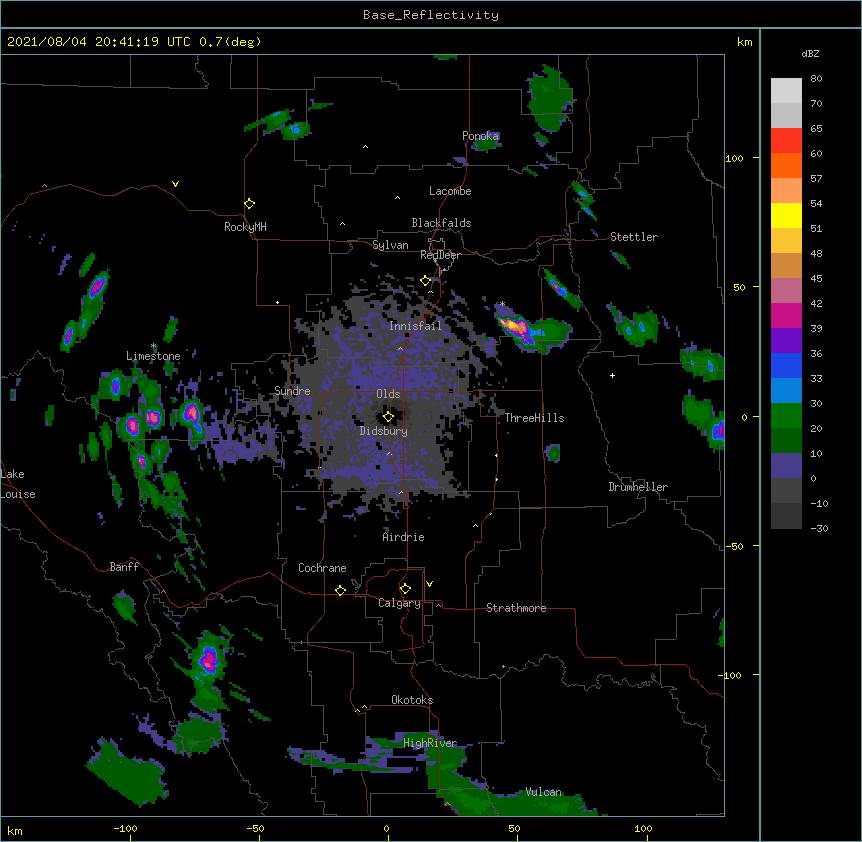
Task: Click the Olds city label
Action: (388, 394)
